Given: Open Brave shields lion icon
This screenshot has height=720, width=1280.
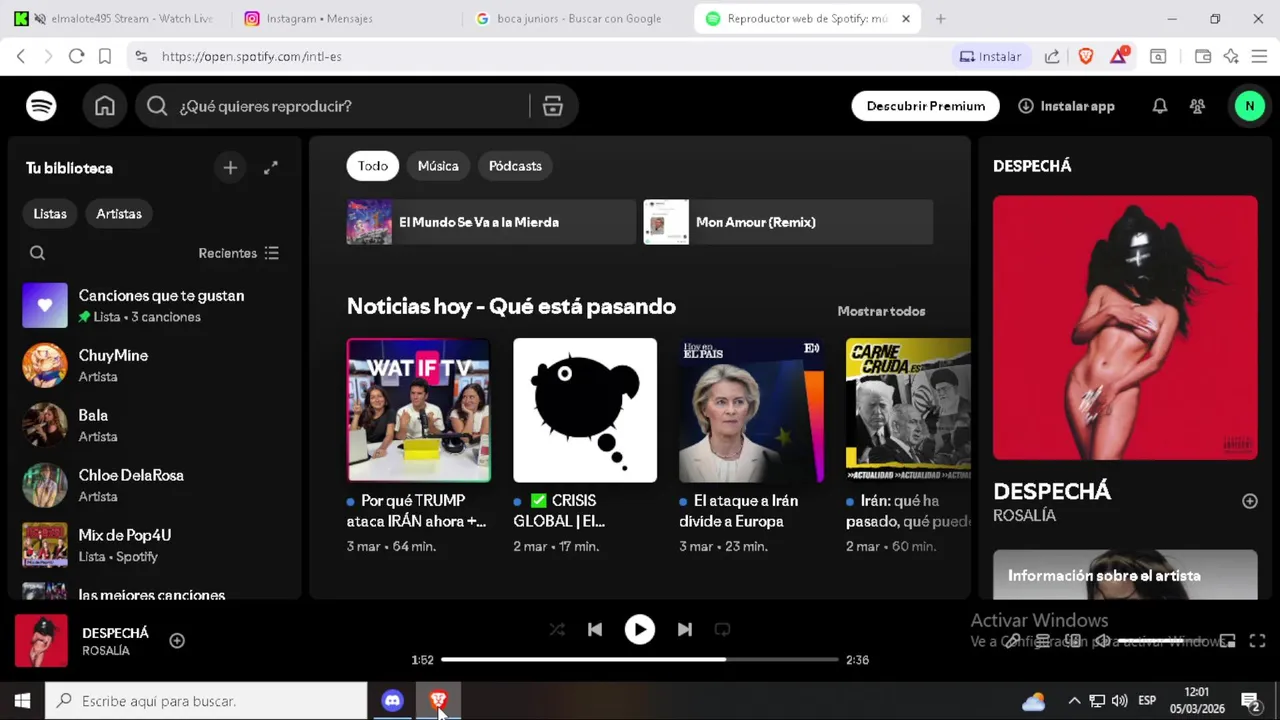Looking at the screenshot, I should pos(1086,56).
